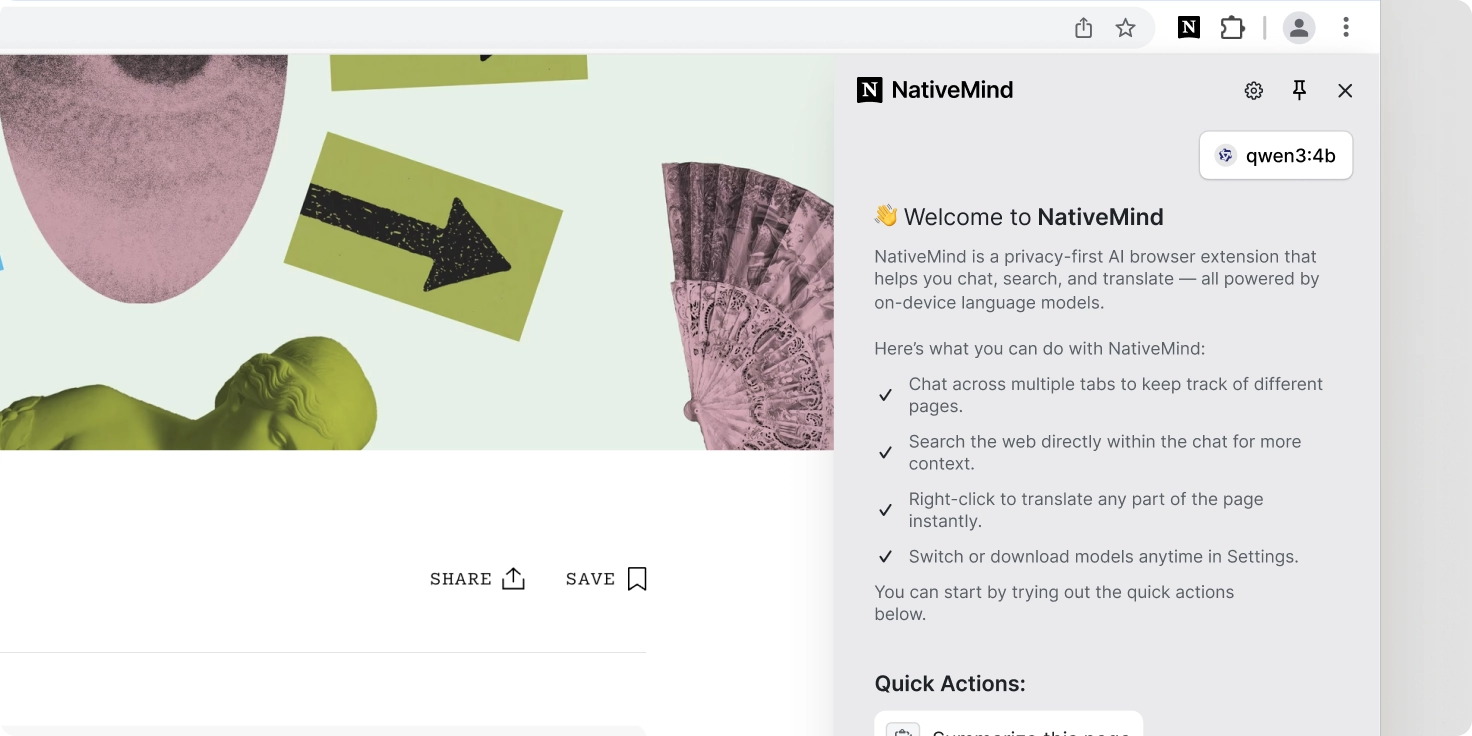Click the 'Welcome to NativeMind' heading
The width and height of the screenshot is (1472, 736).
coord(1019,217)
